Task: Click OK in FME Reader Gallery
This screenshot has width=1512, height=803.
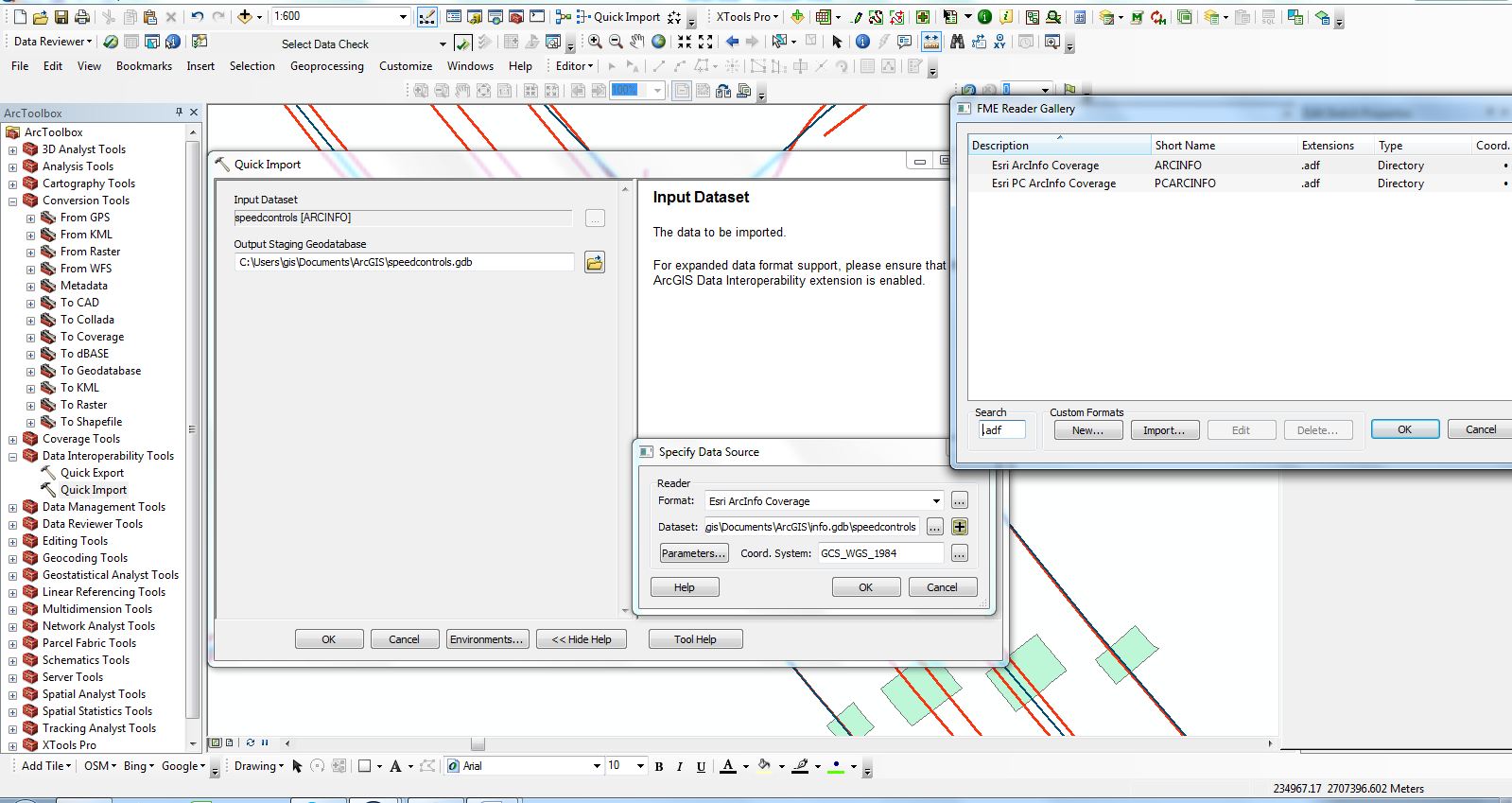Action: [1405, 429]
